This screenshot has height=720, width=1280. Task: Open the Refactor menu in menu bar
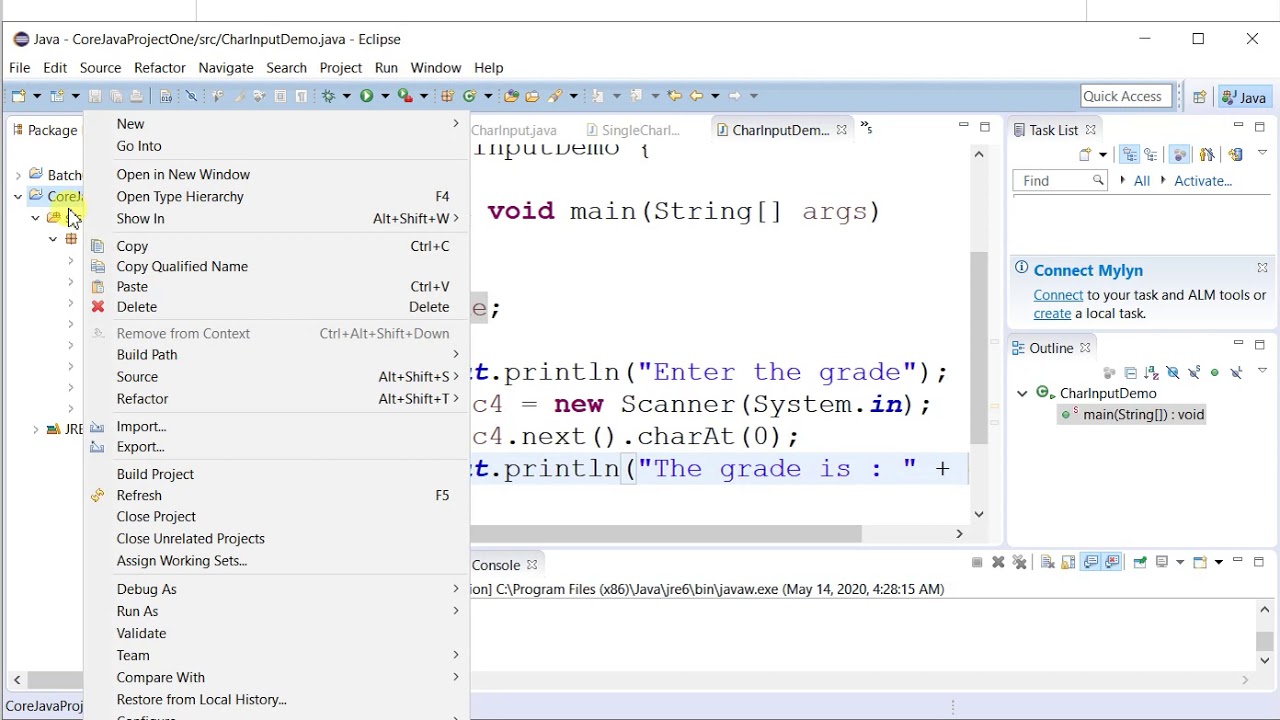[x=160, y=68]
